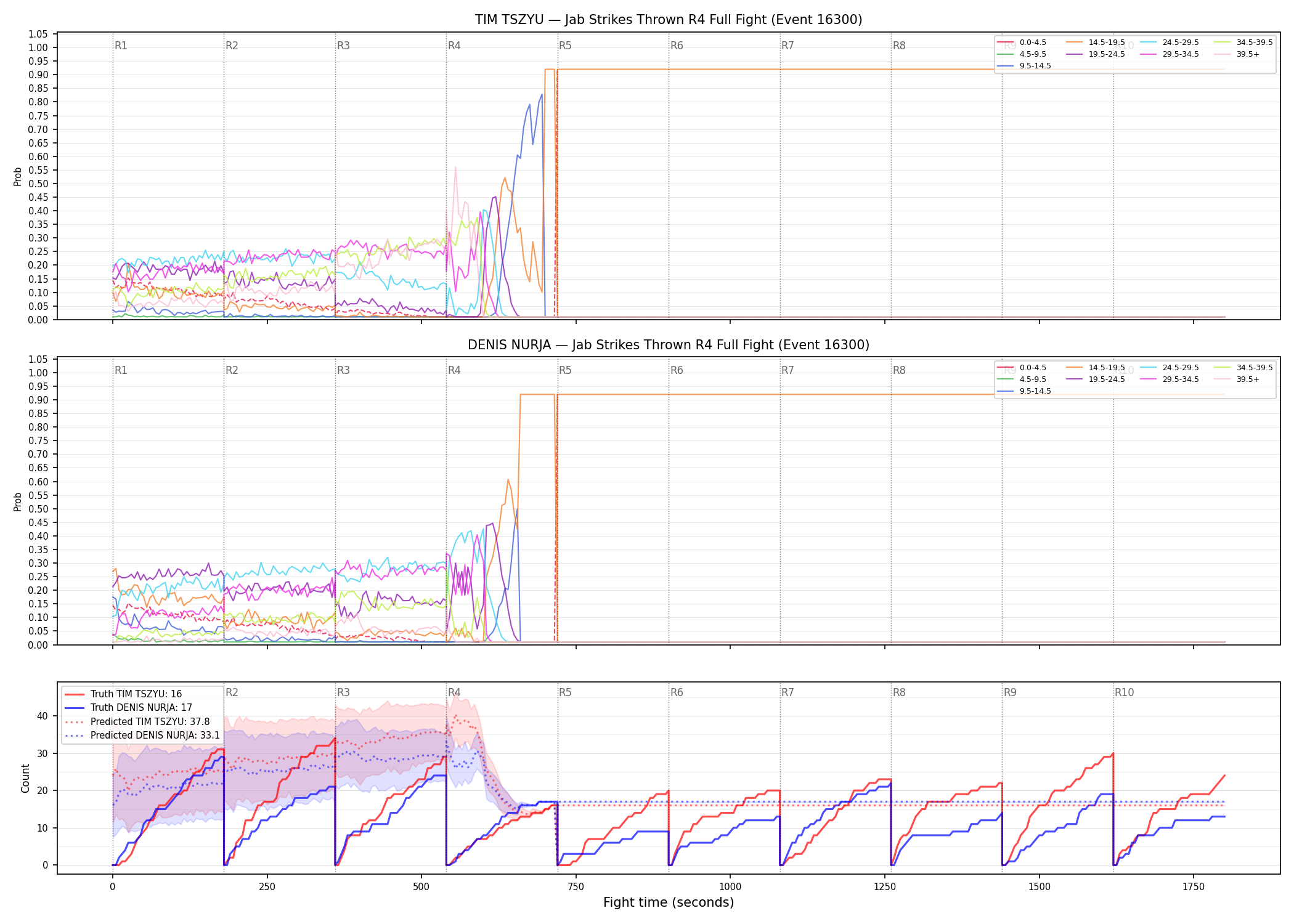Click the R8 round marker in the TIM TSZYU chart
The width and height of the screenshot is (1294, 924).
point(899,46)
